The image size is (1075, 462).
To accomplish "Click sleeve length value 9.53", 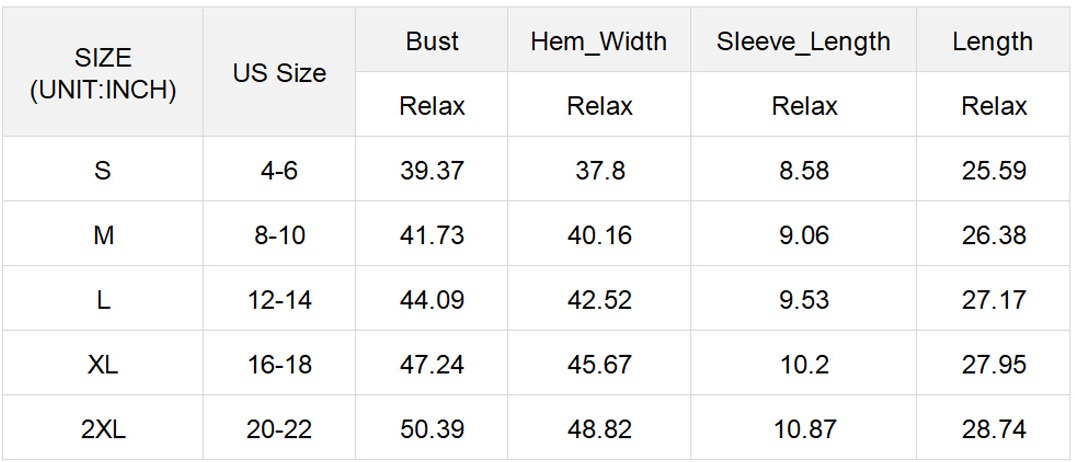I will (803, 299).
